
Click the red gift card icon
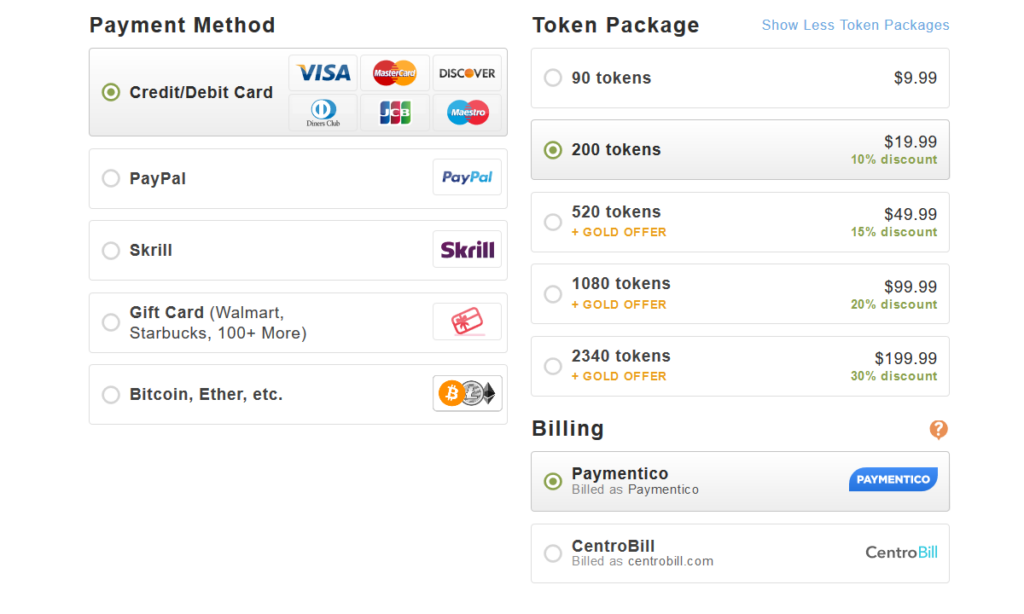click(467, 321)
